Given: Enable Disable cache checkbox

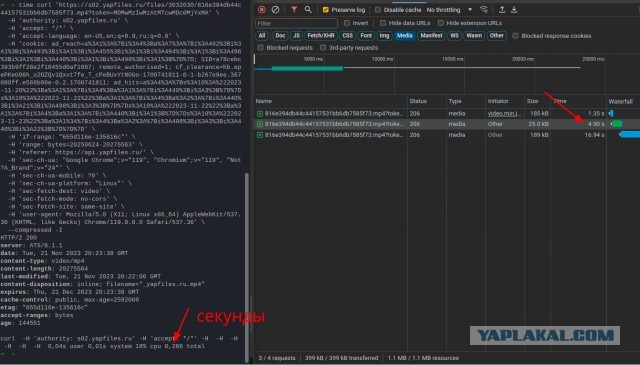Looking at the screenshot, I should (x=378, y=10).
